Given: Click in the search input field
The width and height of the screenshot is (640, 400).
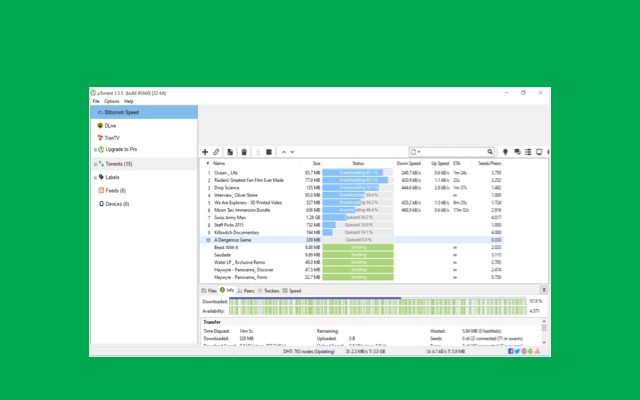Looking at the screenshot, I should tap(453, 152).
